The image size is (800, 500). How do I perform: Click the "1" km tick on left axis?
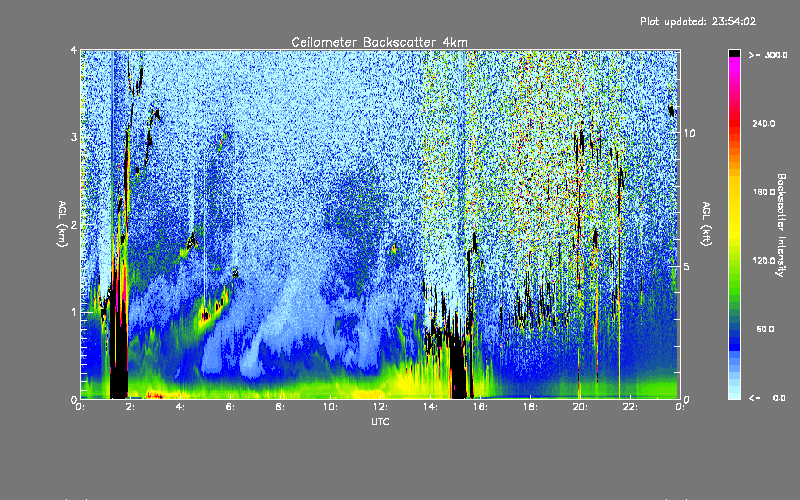74,312
